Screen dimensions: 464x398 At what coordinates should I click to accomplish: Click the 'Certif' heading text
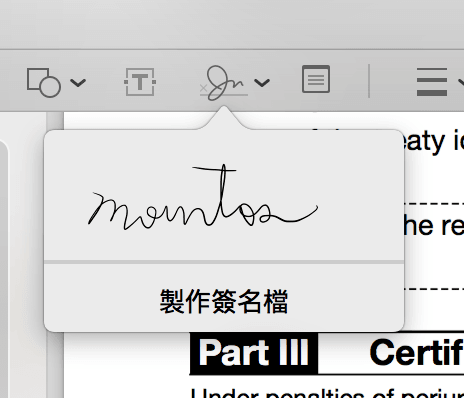tap(416, 353)
